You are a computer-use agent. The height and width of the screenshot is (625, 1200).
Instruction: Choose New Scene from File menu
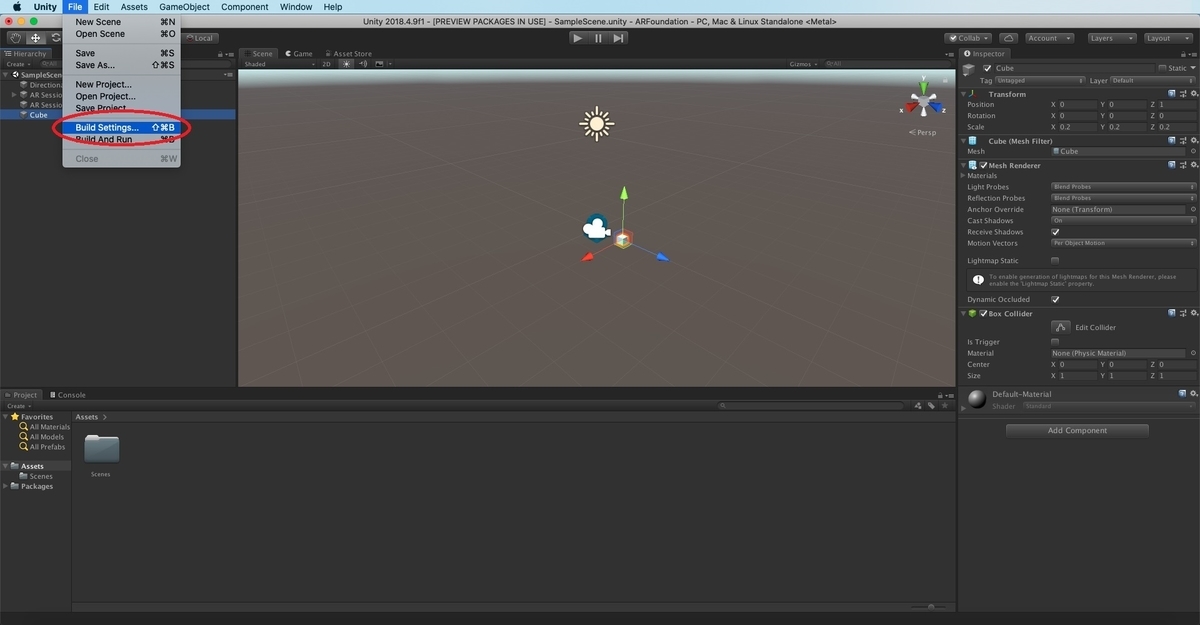[121, 22]
